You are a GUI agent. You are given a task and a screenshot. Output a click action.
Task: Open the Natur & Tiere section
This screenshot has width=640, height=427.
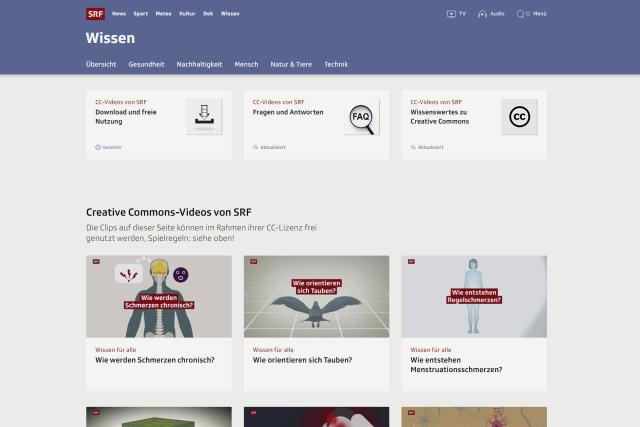coord(291,64)
